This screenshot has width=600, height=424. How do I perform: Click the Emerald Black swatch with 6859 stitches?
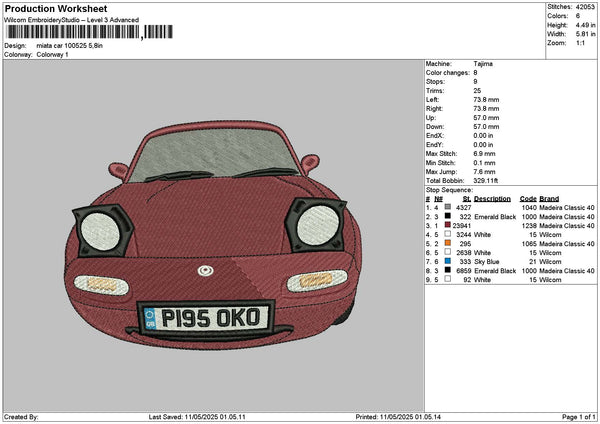[x=446, y=270]
